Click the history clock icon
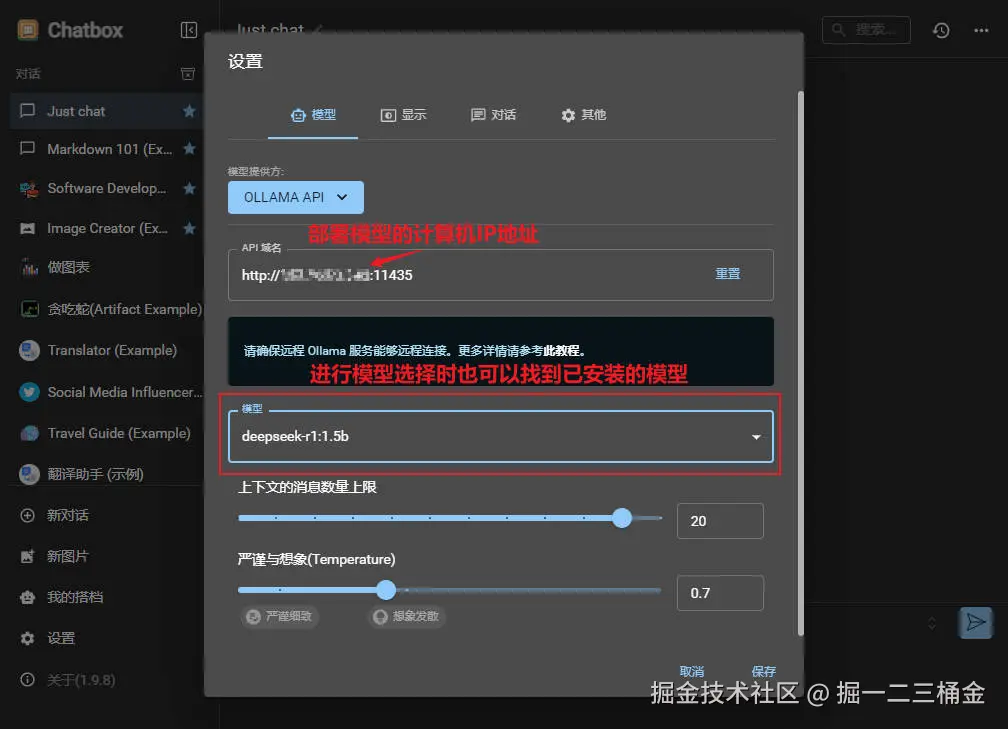1008x729 pixels. click(x=941, y=30)
